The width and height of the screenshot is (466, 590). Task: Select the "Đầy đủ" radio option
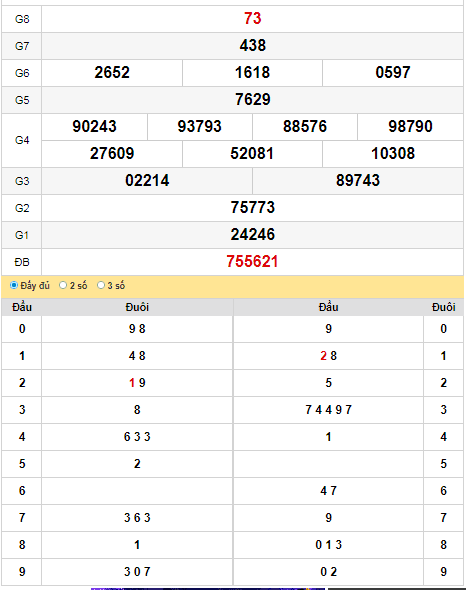click(14, 285)
